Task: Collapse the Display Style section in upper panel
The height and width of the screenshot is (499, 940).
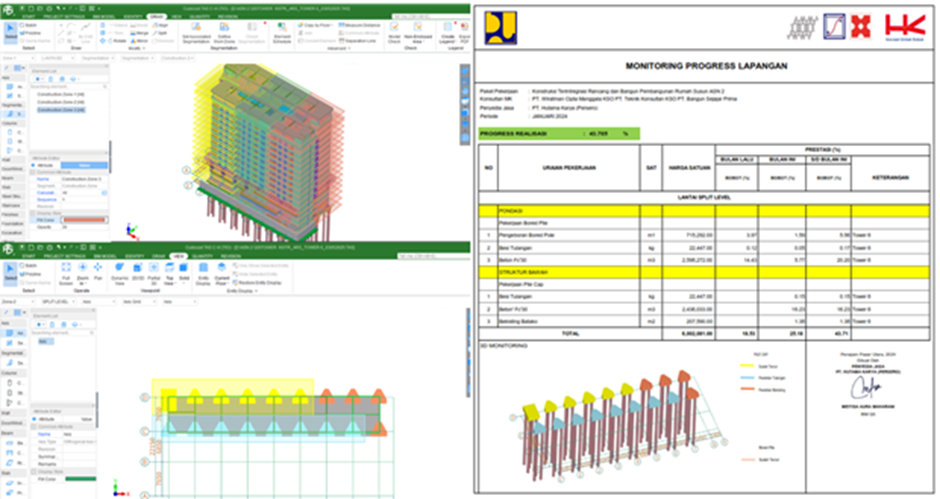Action: pyautogui.click(x=34, y=213)
